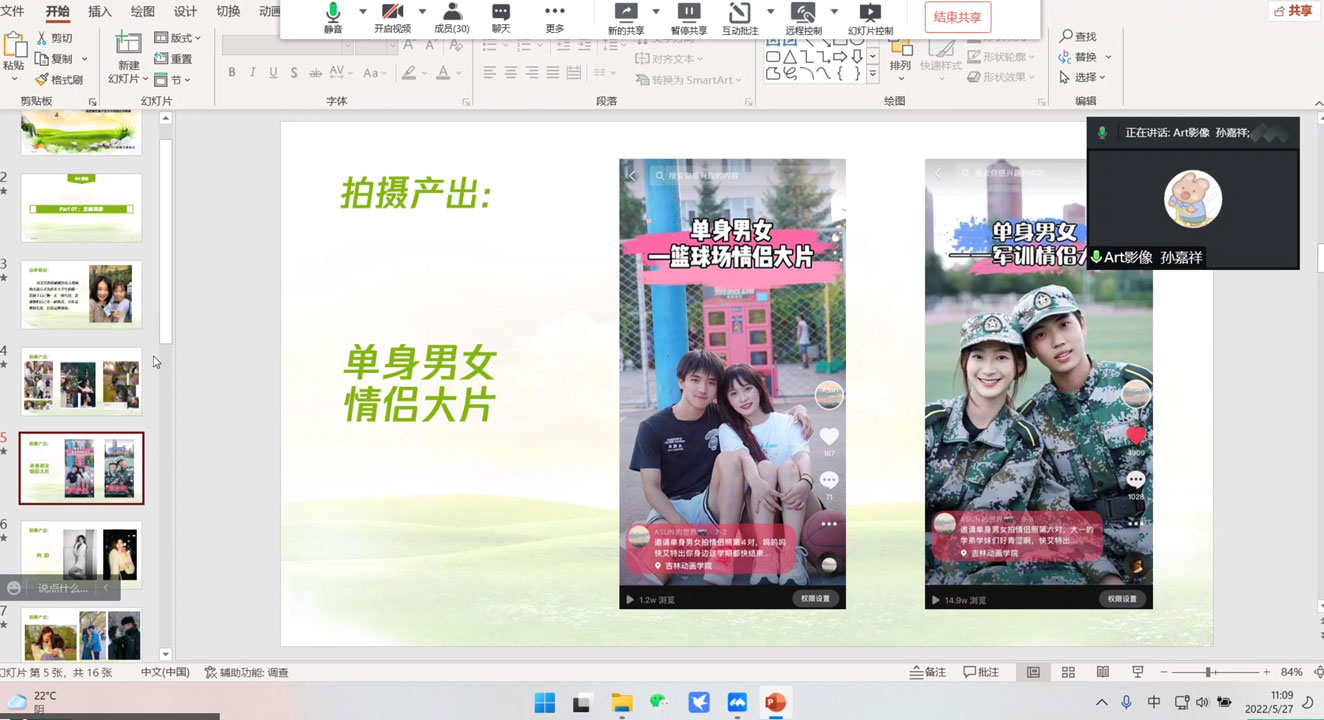1324x720 pixels.
Task: Open the chat (聊天) panel in meeting toolbar
Action: click(x=501, y=17)
